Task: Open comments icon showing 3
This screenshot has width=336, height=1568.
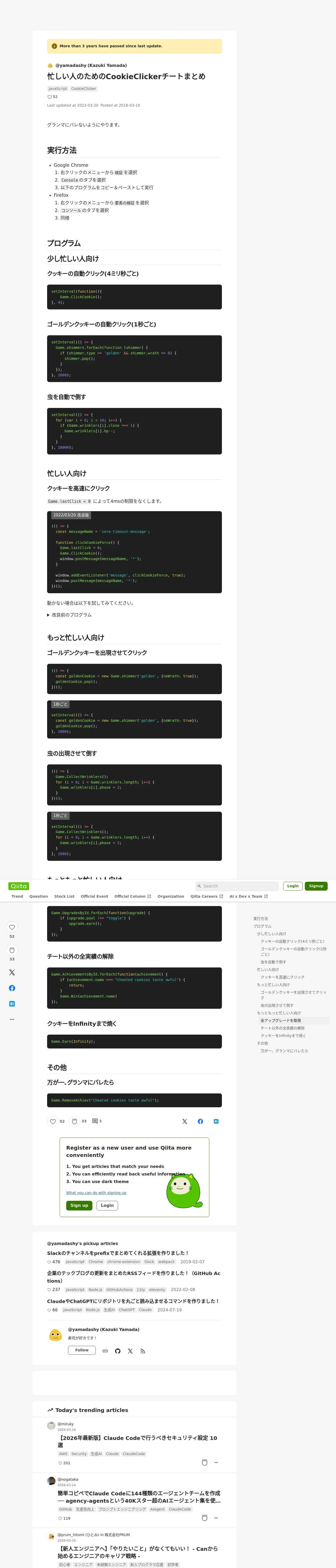Action: (x=95, y=1121)
